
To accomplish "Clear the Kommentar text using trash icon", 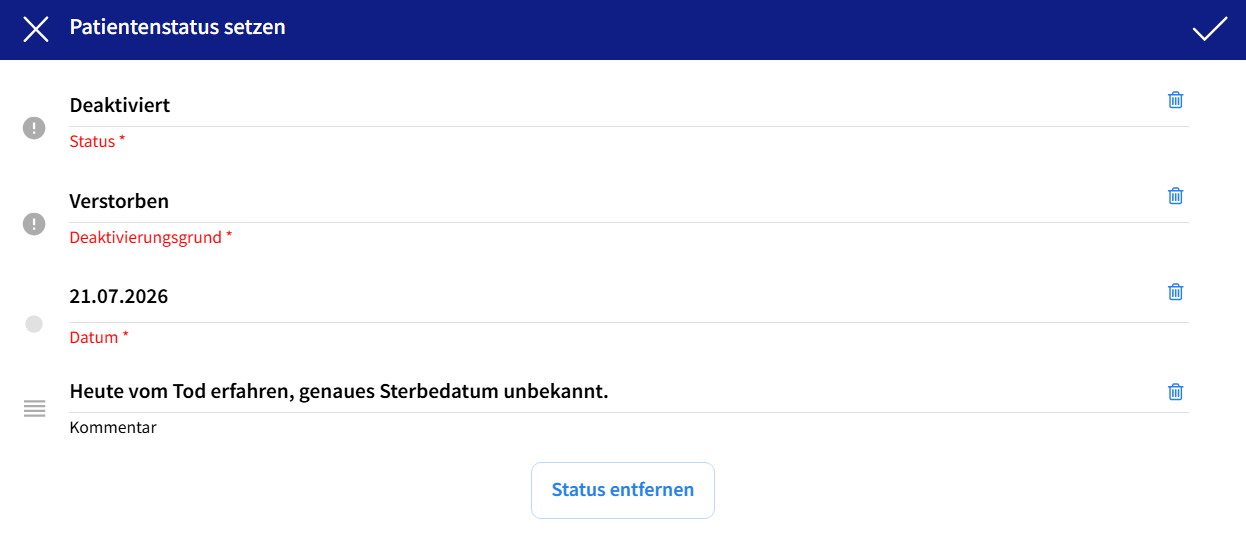I will [1176, 391].
